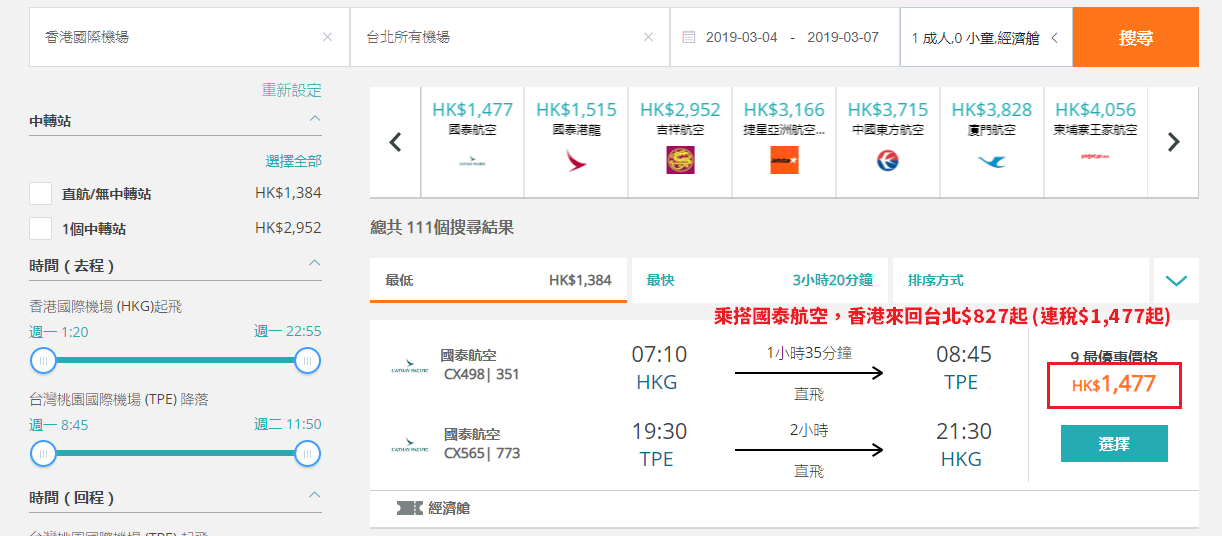Click the 香港國際機場 origin input field
The image size is (1222, 536).
tap(190, 37)
